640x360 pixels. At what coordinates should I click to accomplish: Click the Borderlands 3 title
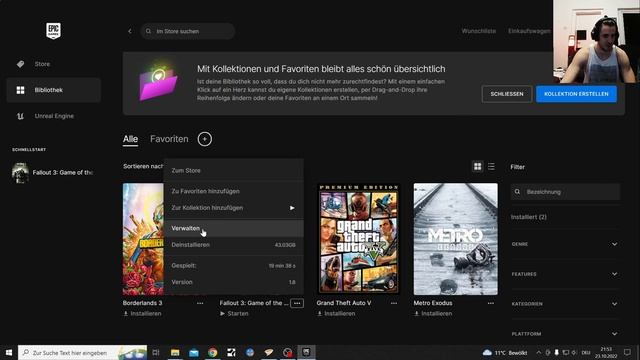[x=142, y=303]
